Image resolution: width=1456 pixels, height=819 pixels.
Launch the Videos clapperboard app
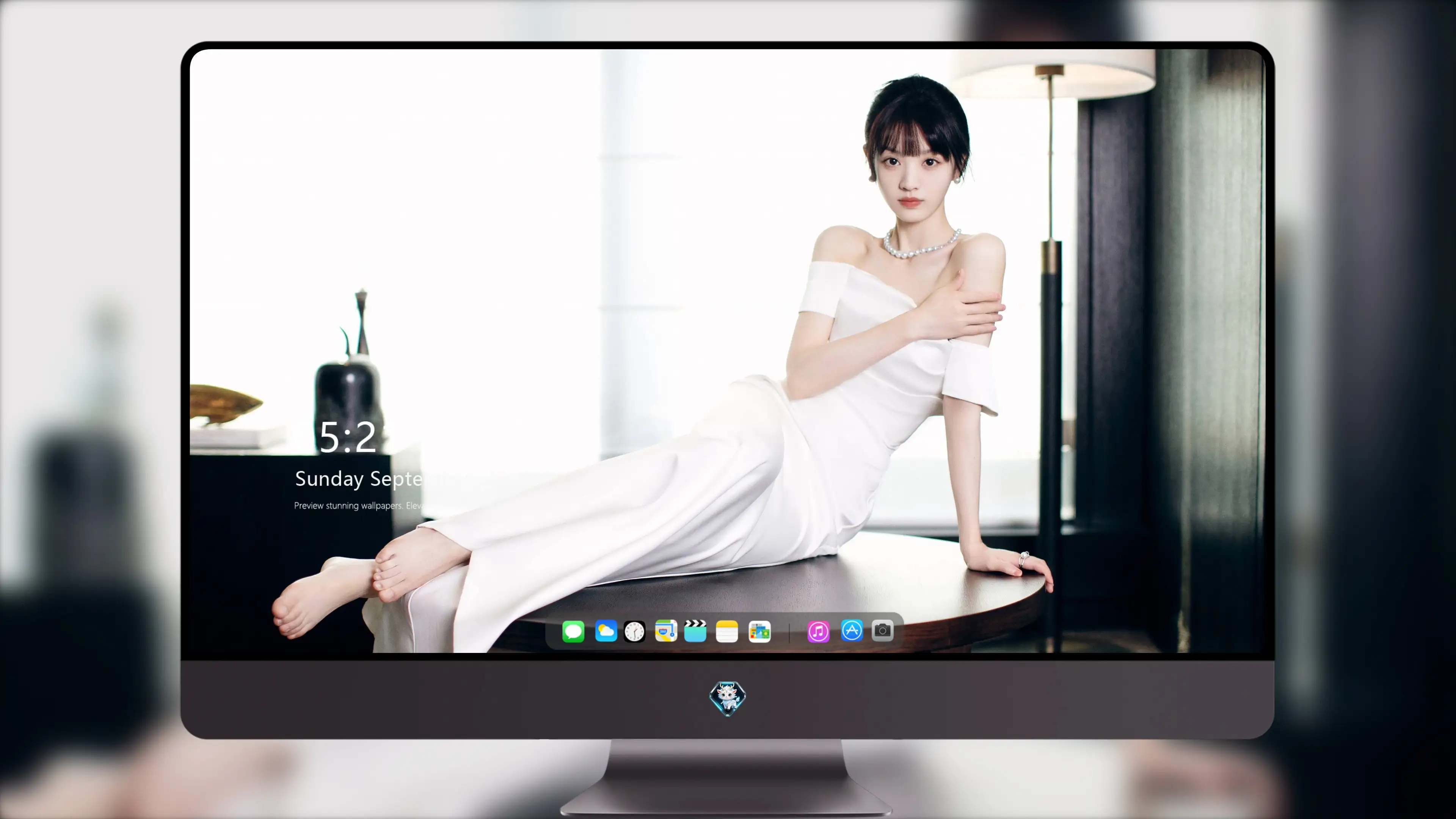tap(695, 631)
